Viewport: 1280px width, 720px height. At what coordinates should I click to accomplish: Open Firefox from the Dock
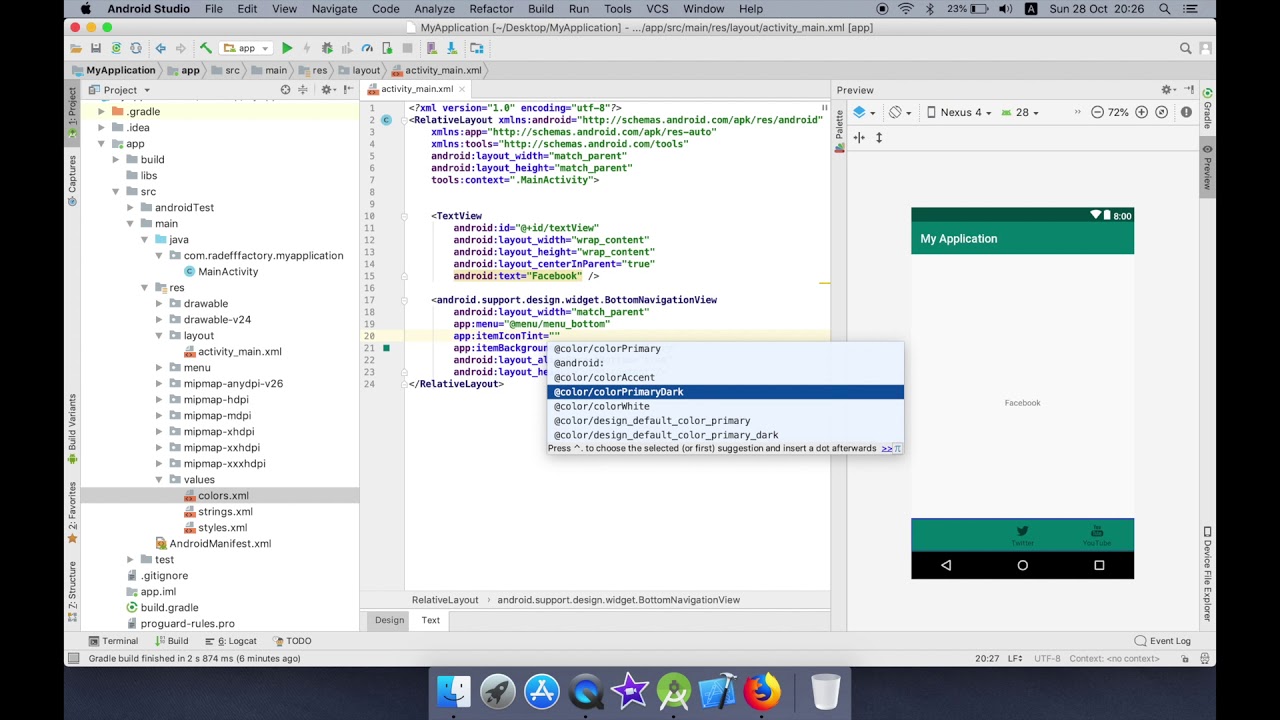coord(762,692)
